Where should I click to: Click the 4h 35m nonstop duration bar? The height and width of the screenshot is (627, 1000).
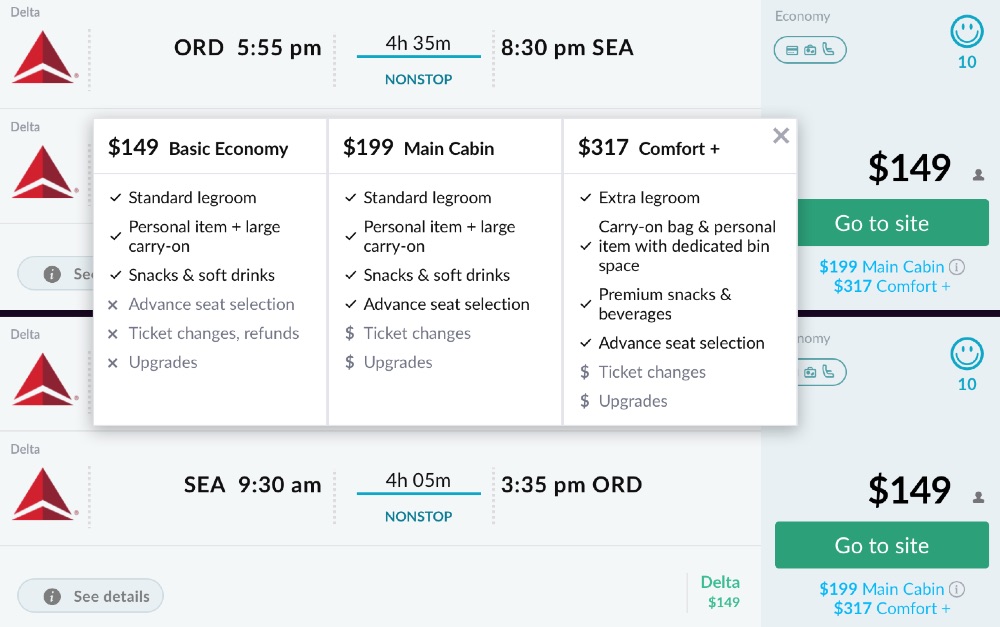tap(419, 57)
